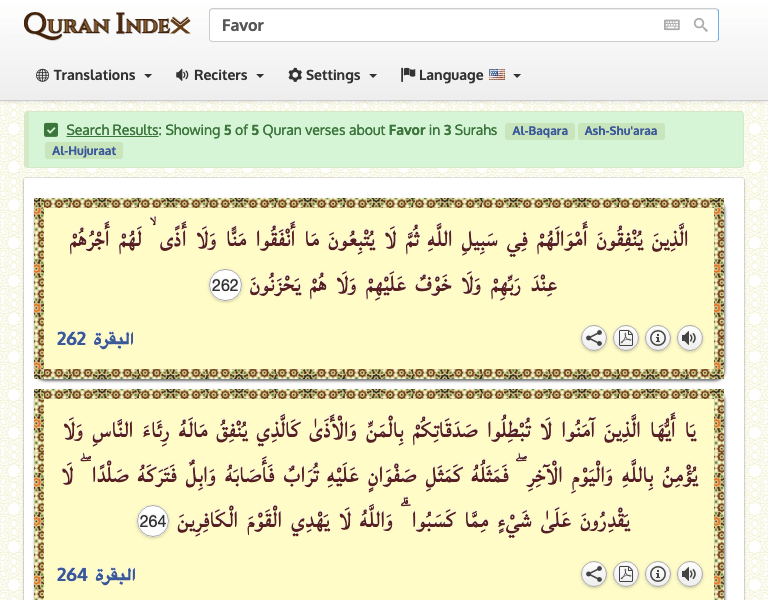768x600 pixels.
Task: Click the Favor search input field
Action: 463,25
